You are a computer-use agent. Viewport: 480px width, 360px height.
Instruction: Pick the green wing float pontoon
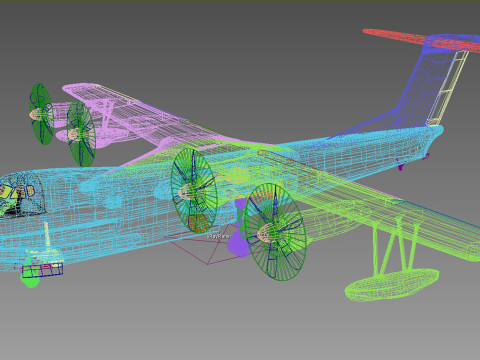click(392, 285)
